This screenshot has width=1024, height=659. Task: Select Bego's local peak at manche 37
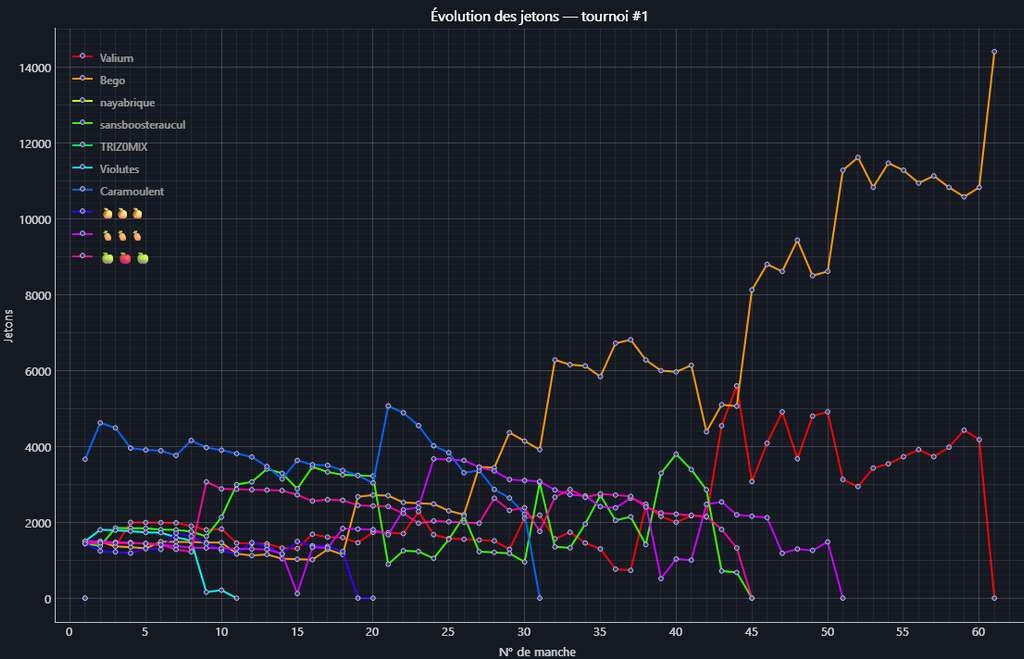click(630, 340)
